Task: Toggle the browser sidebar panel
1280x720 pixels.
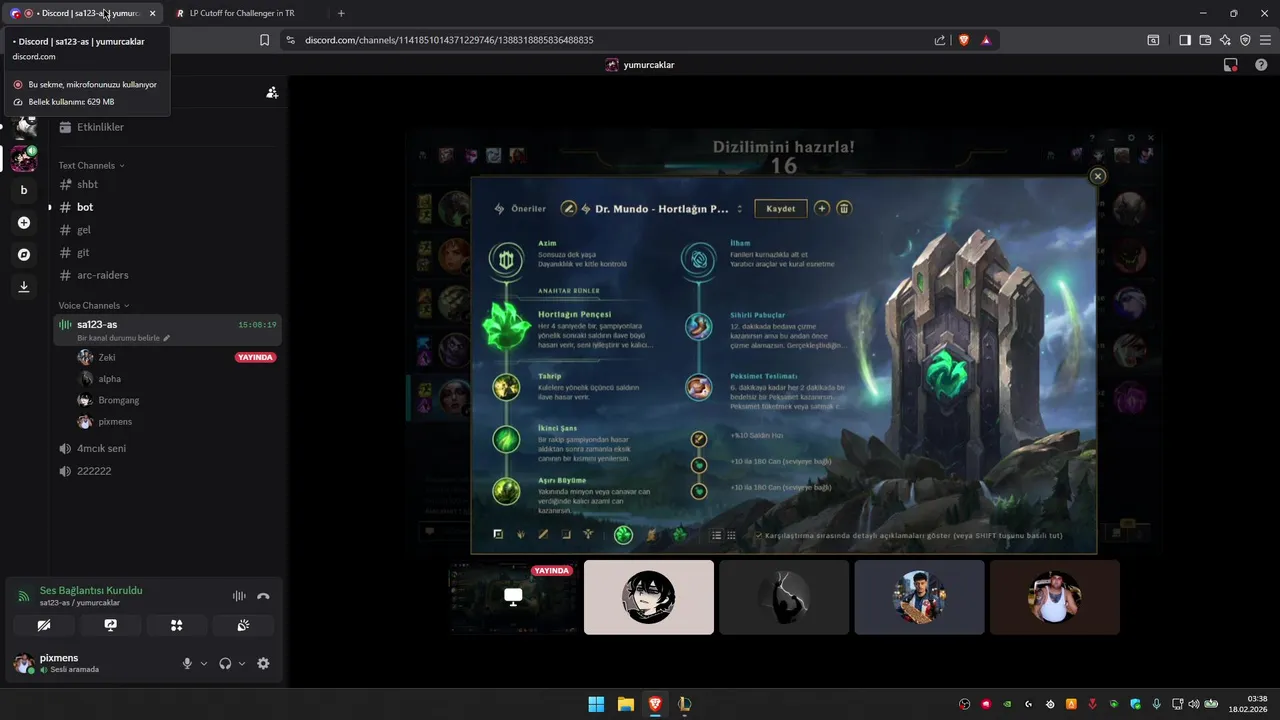Action: (1185, 40)
